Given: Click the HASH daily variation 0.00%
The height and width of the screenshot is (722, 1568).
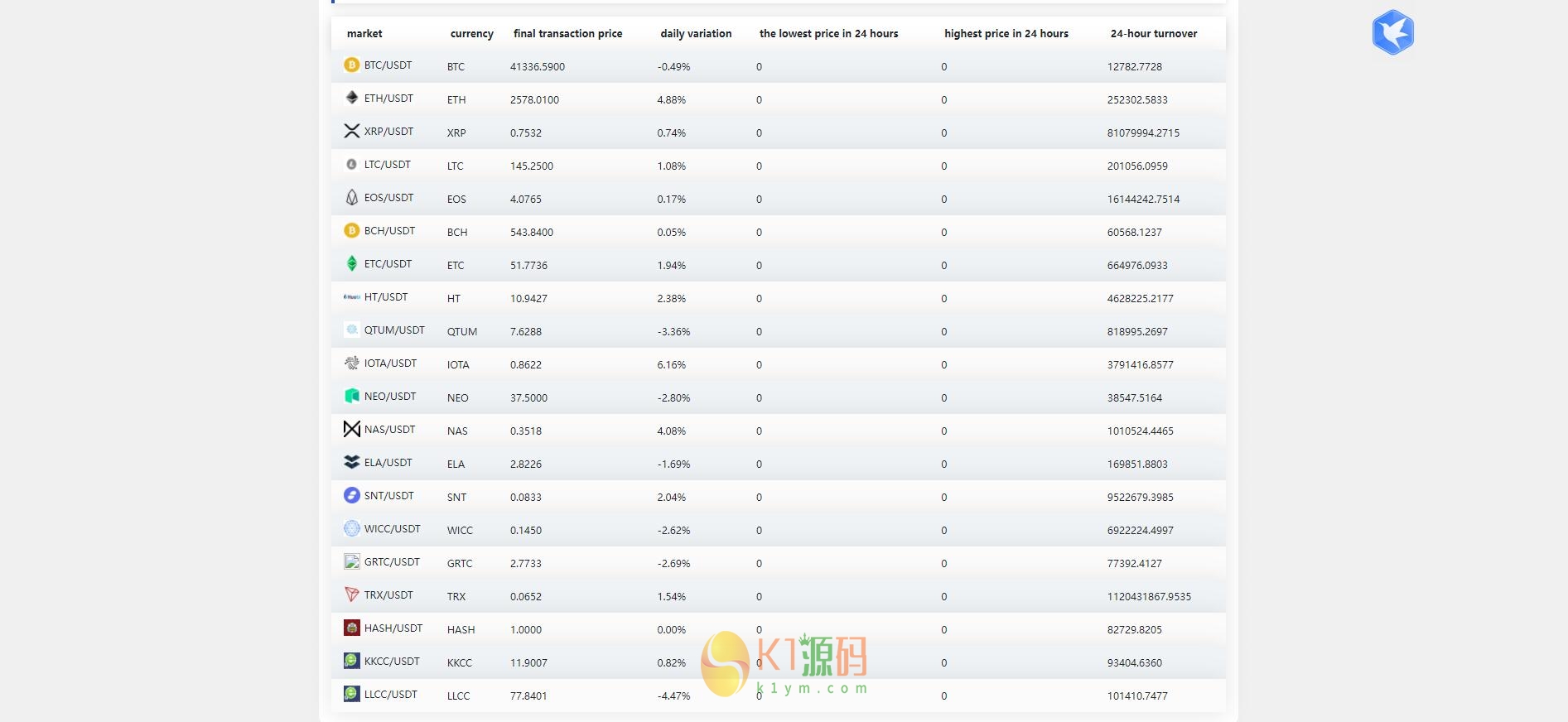Looking at the screenshot, I should point(672,630).
